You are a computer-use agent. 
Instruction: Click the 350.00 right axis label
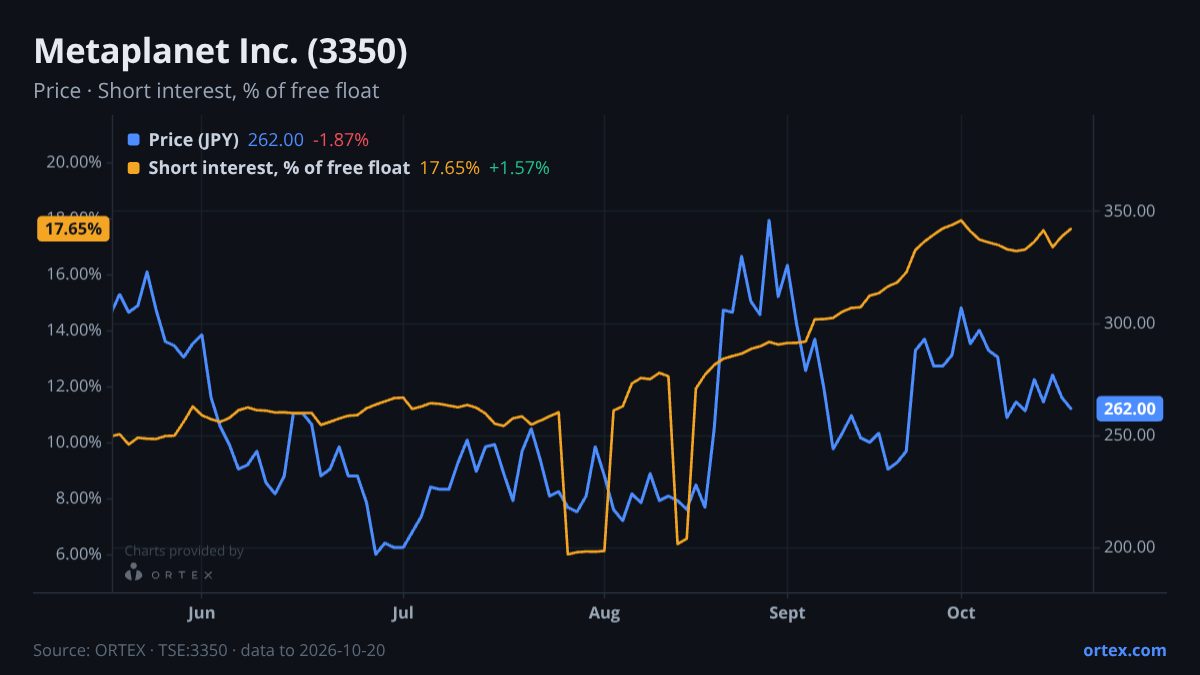click(1130, 211)
